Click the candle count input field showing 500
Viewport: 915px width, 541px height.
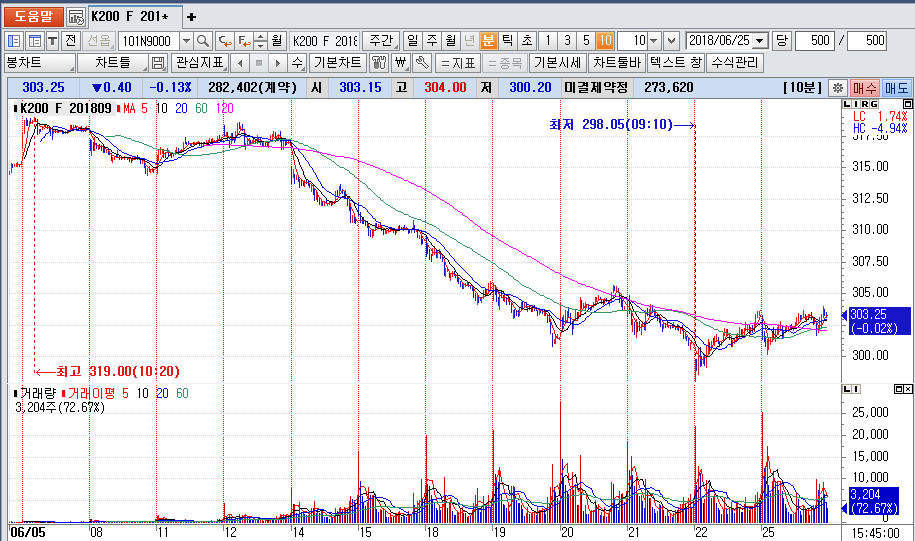click(x=815, y=41)
